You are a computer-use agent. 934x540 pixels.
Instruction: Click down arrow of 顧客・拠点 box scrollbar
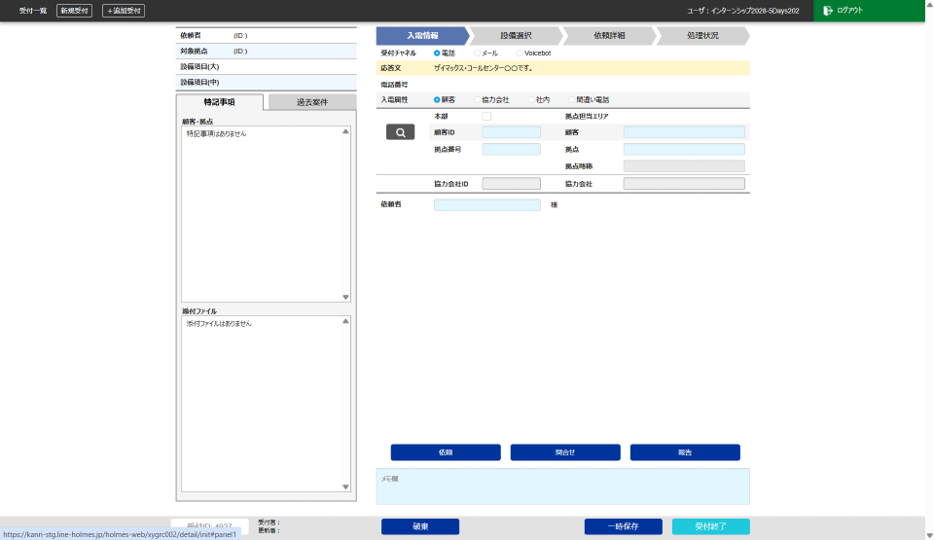click(x=345, y=297)
